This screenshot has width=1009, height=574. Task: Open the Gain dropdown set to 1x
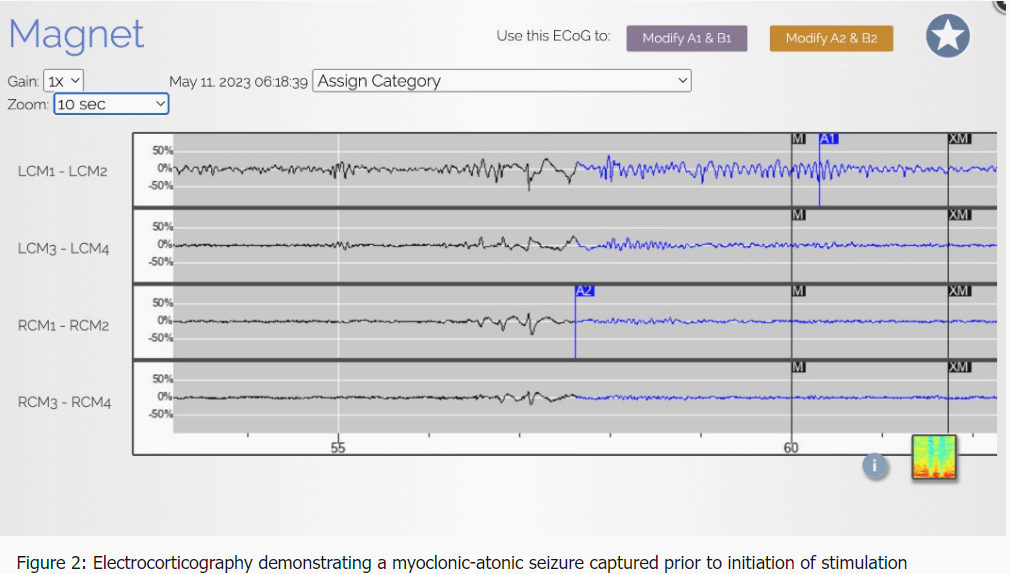64,81
